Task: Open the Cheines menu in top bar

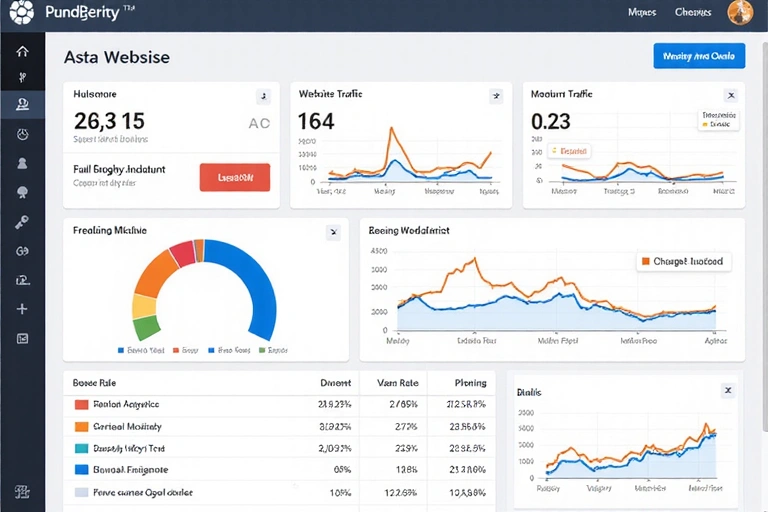Action: pos(693,12)
